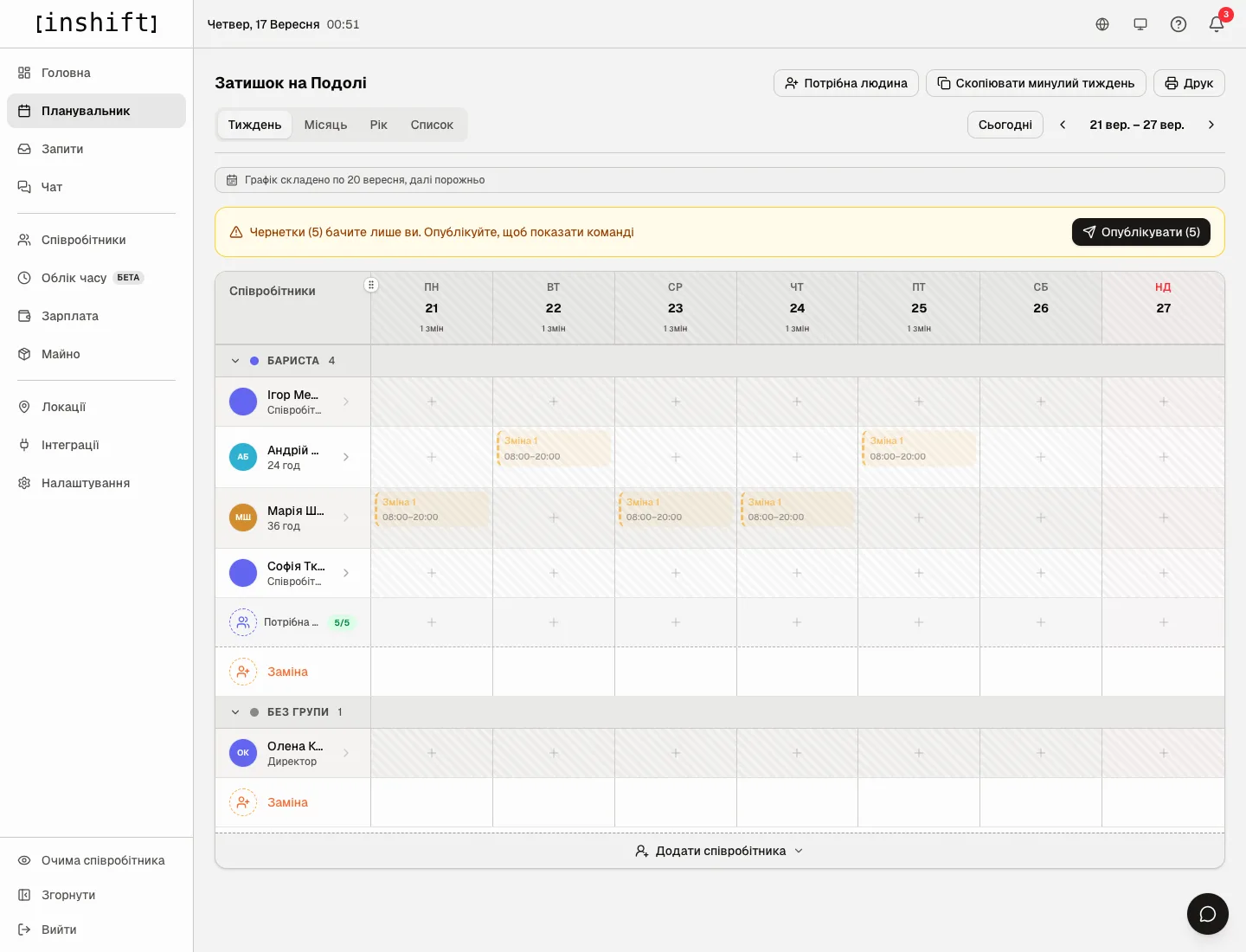Screen dimensions: 1246x952
Task: Go to previous week arrow
Action: coord(1063,125)
